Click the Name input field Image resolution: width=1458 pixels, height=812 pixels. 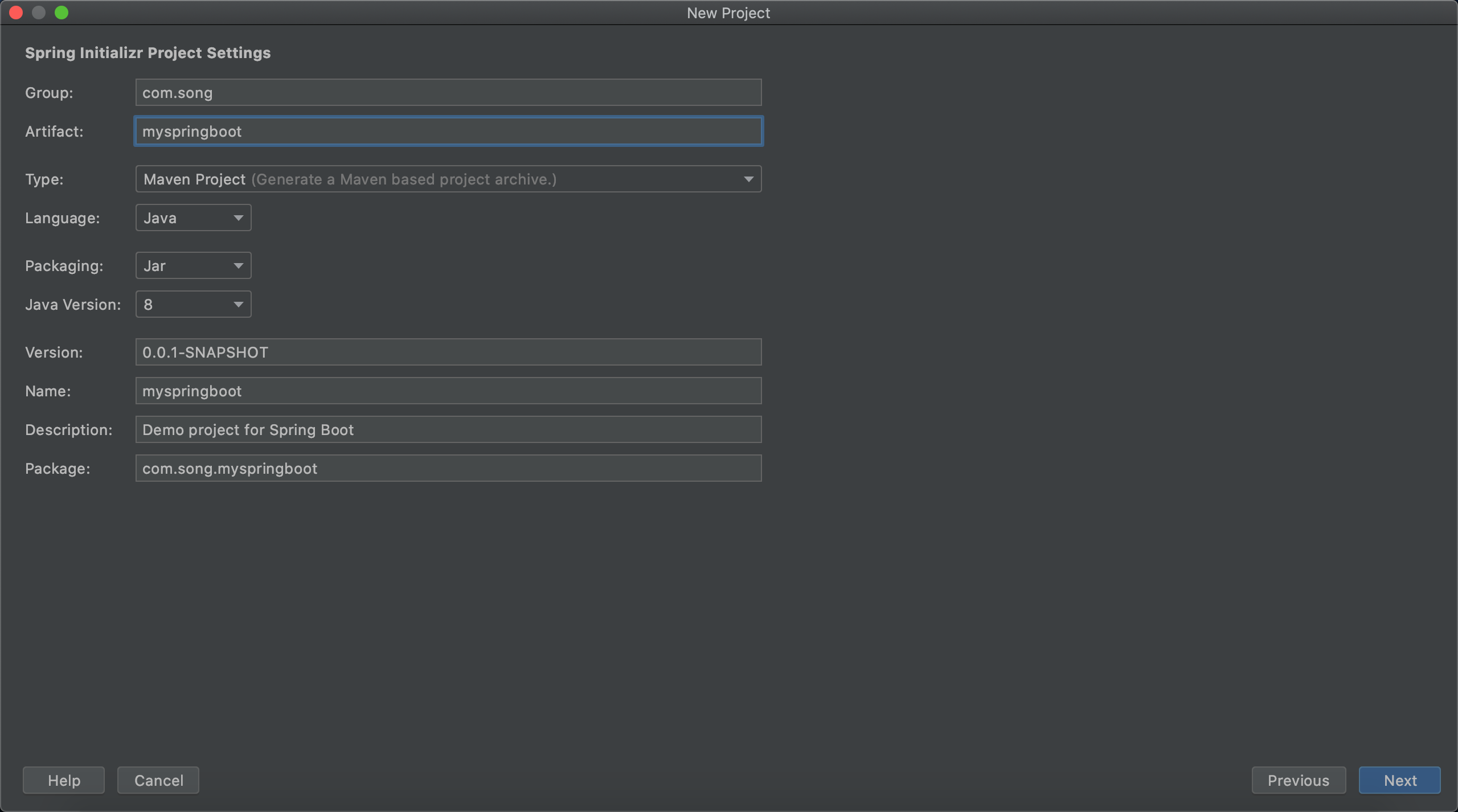(x=448, y=391)
